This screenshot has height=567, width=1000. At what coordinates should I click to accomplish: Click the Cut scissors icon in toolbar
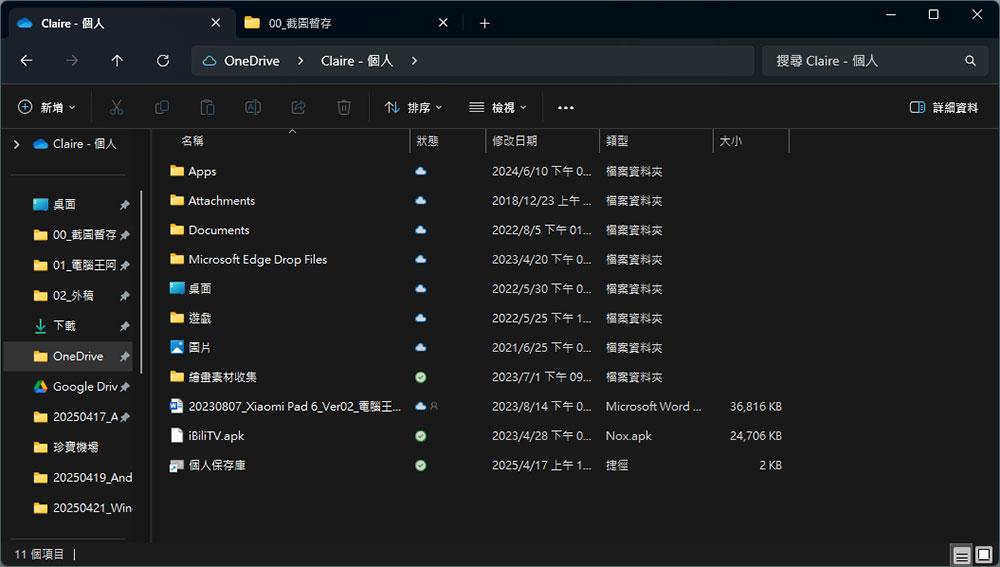pos(116,107)
